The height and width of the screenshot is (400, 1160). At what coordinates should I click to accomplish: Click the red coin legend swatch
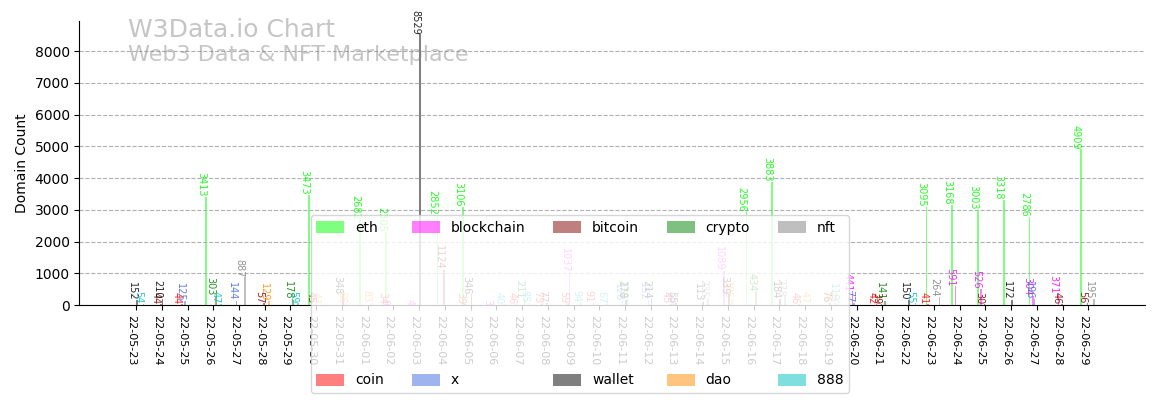coord(330,380)
